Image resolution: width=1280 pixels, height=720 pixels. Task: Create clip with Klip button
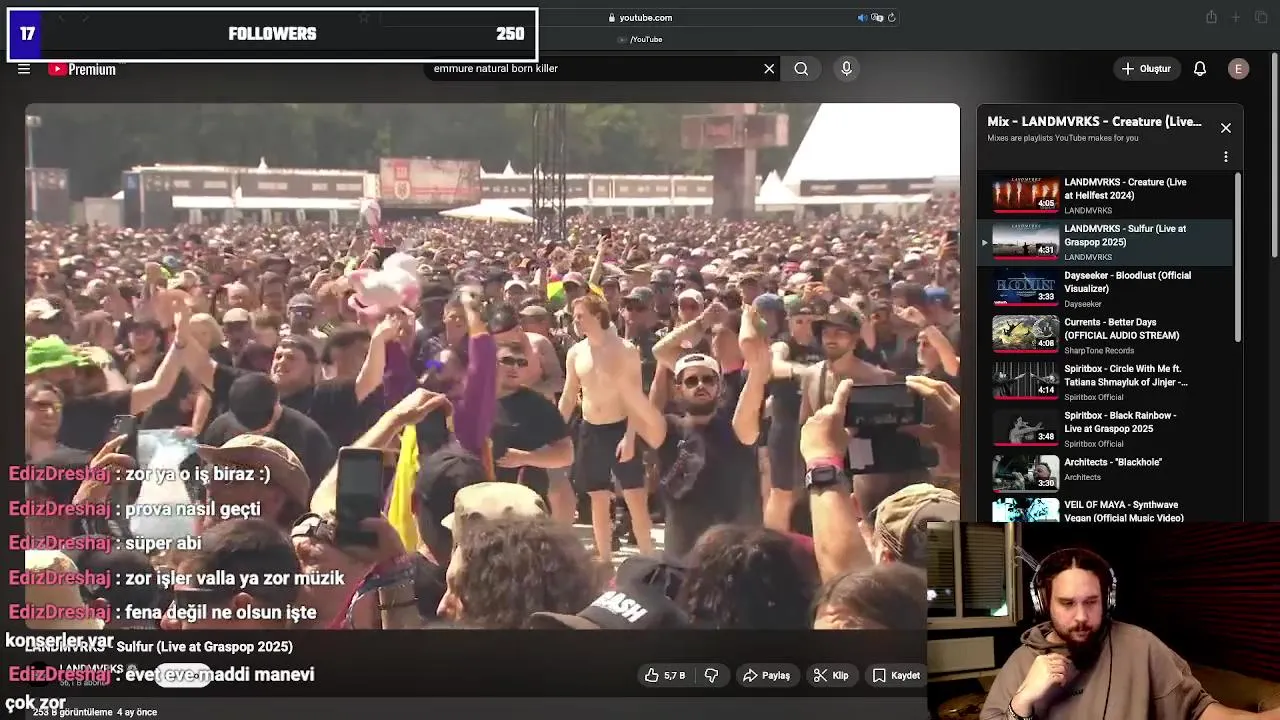(x=831, y=675)
